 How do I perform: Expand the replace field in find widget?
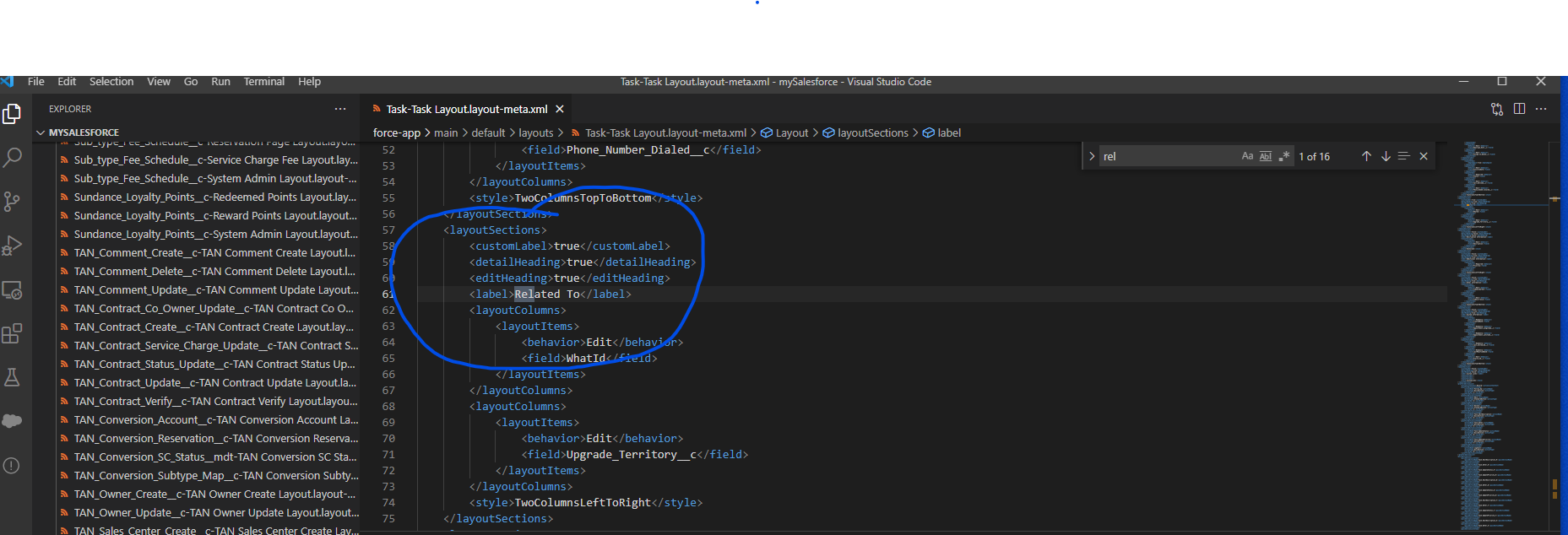pos(1092,156)
